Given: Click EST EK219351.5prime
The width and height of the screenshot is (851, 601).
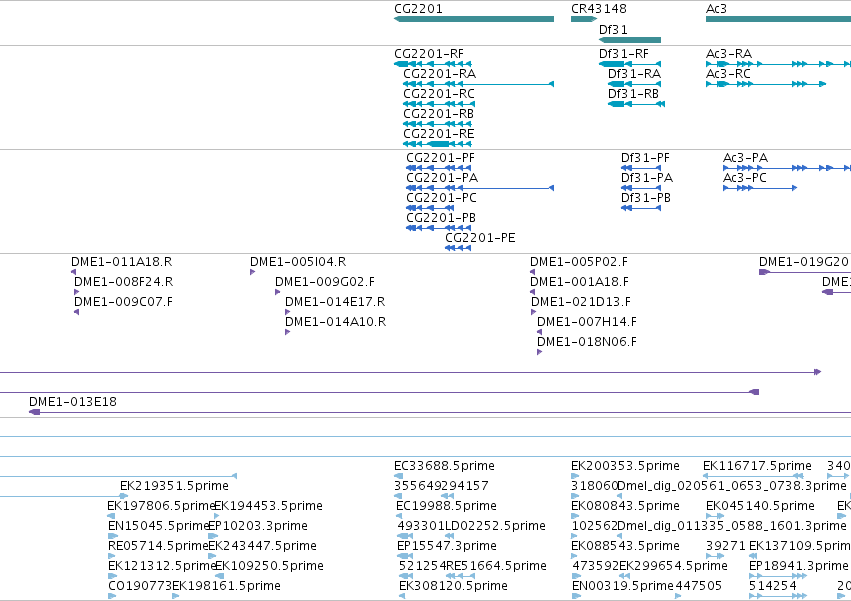Looking at the screenshot, I should (x=174, y=485).
